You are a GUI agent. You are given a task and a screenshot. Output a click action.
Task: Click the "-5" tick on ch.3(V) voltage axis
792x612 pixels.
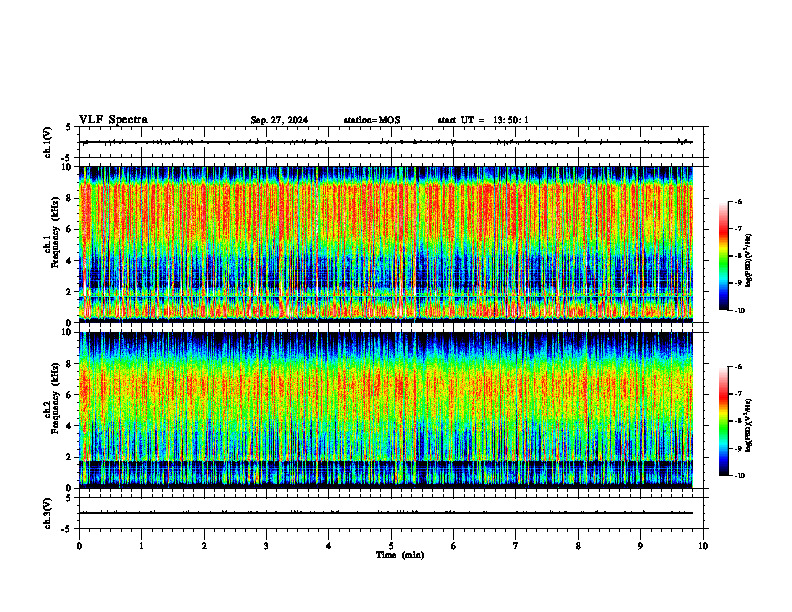[x=66, y=529]
